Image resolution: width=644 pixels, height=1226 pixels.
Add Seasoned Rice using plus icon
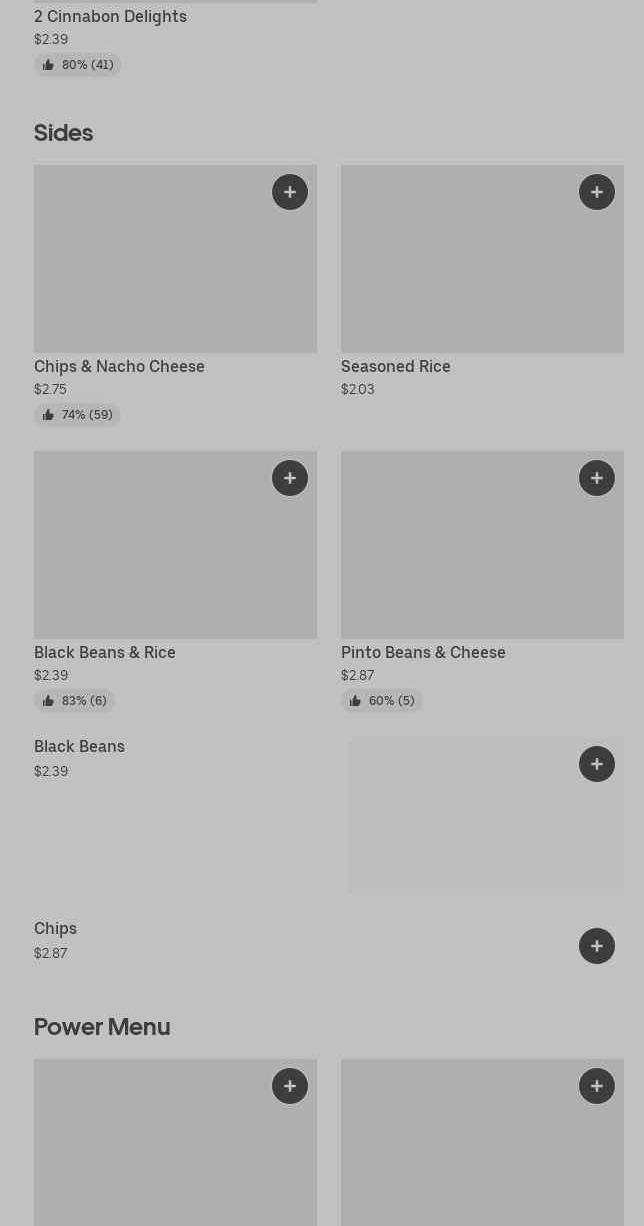[597, 192]
